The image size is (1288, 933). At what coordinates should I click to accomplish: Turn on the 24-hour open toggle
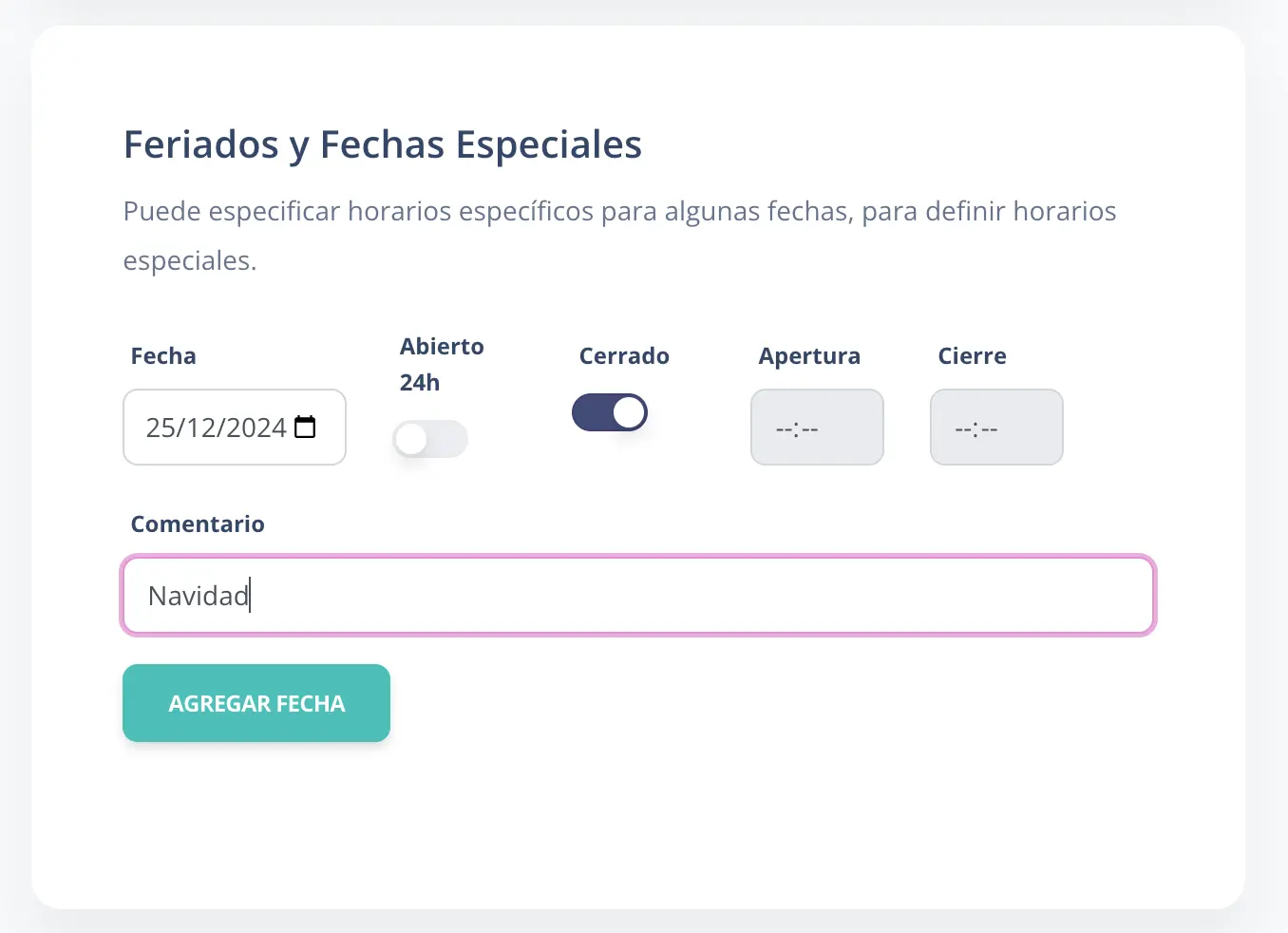429,439
